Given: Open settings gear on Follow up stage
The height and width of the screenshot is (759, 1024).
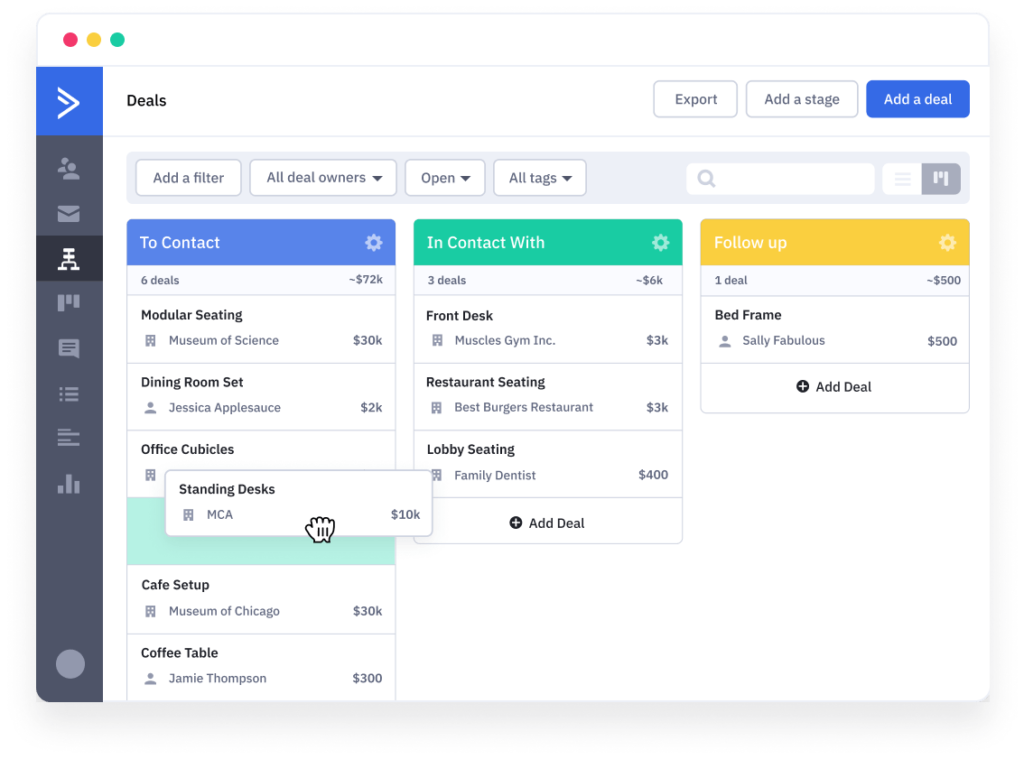Looking at the screenshot, I should coord(947,242).
